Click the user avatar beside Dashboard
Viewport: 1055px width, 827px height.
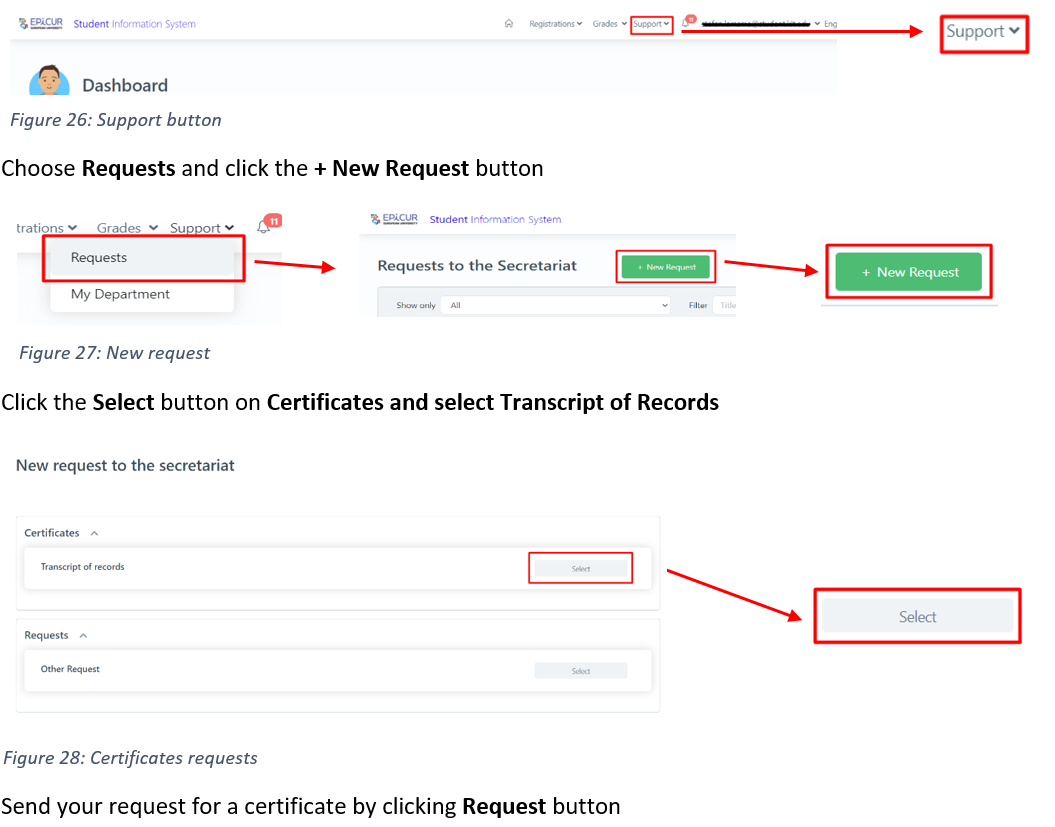pos(49,82)
